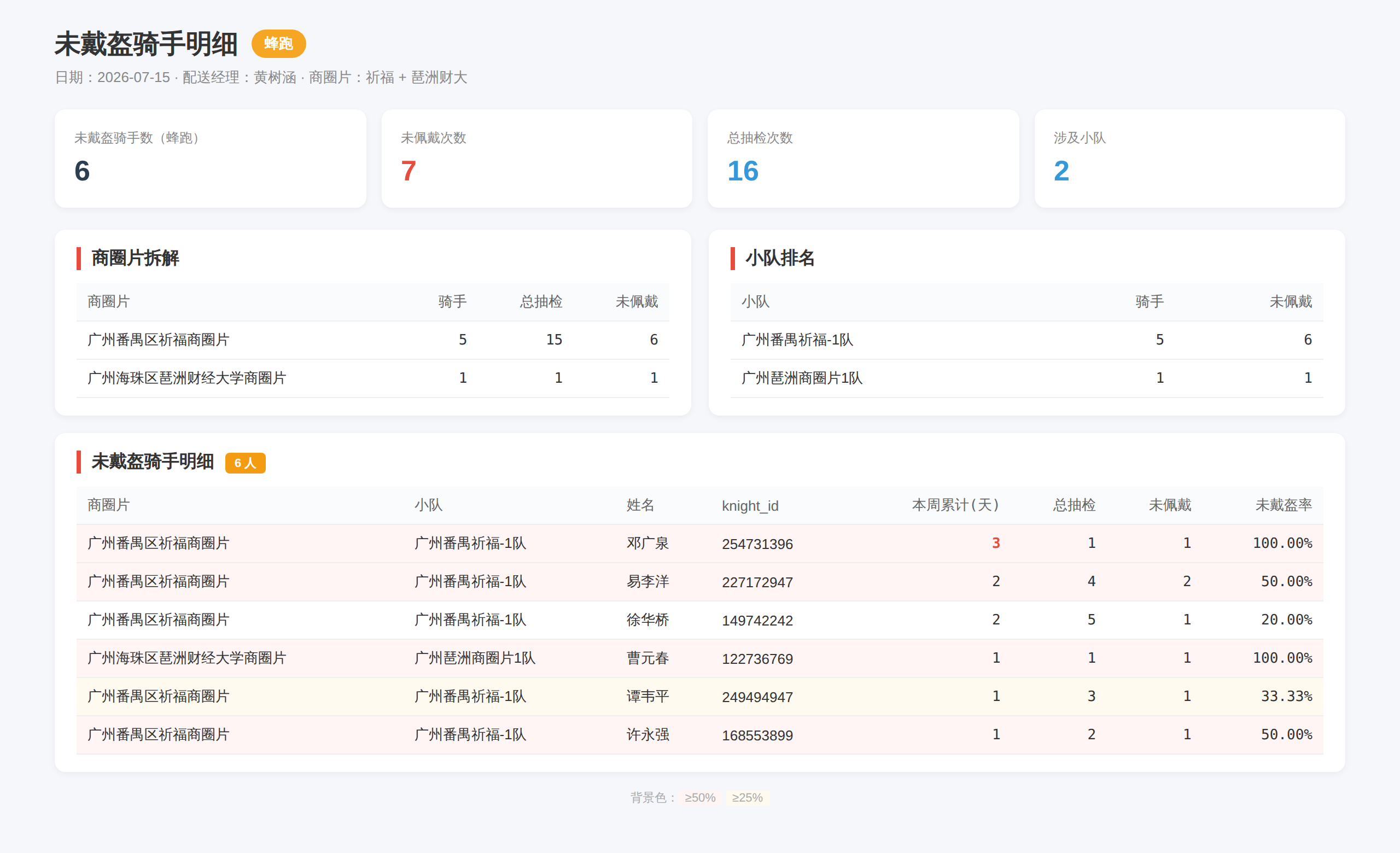Select rider name 邓广泉

click(647, 543)
